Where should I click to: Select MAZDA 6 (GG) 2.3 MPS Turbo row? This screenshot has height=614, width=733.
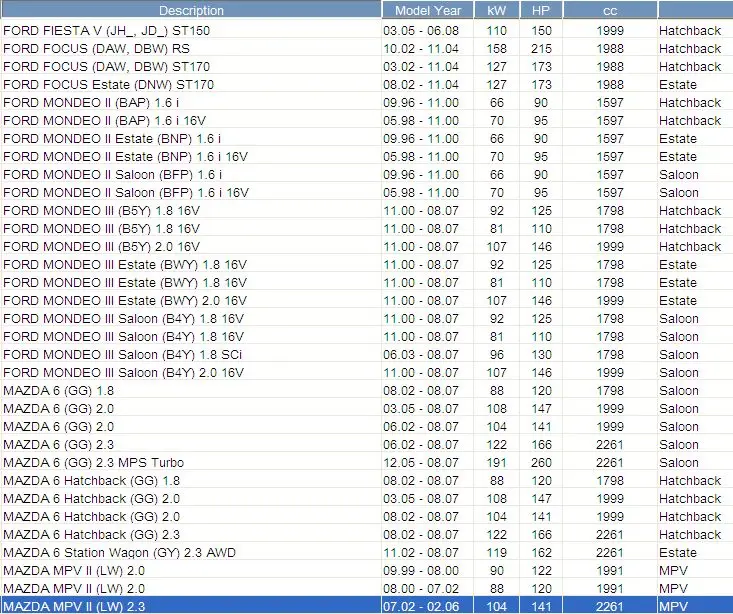[366, 463]
